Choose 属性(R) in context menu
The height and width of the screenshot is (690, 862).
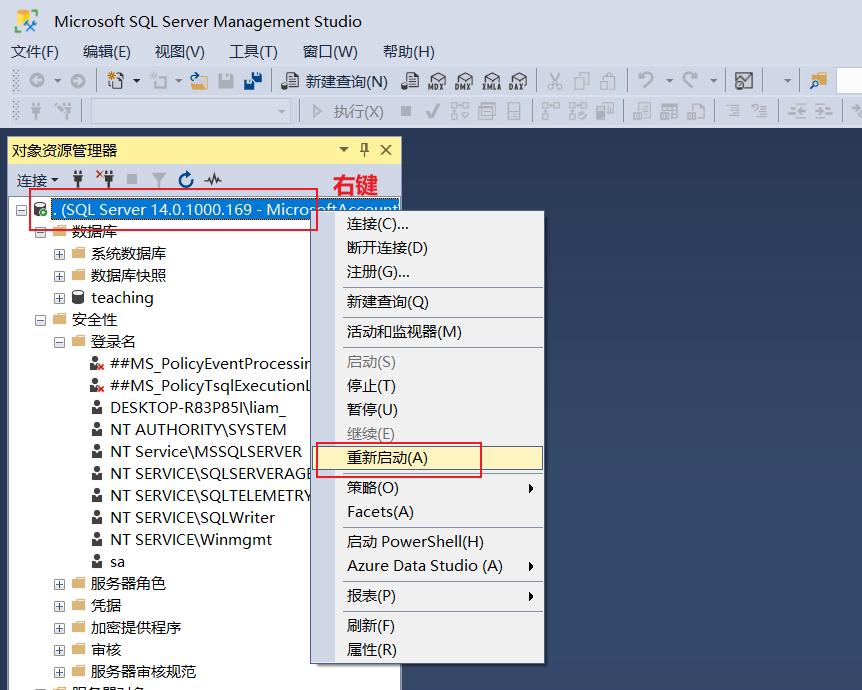pyautogui.click(x=428, y=650)
